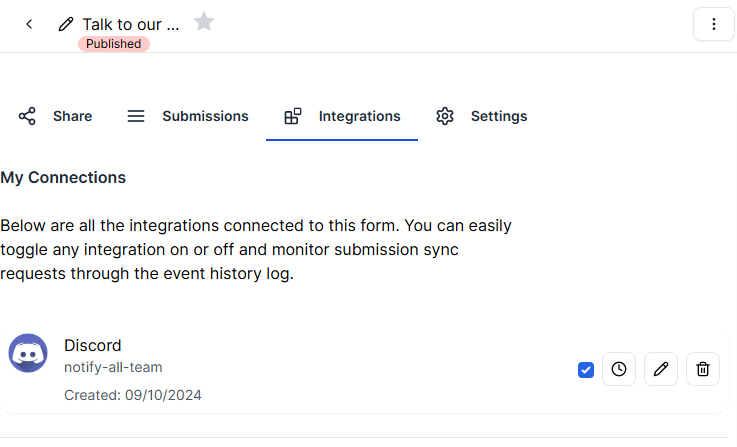Click the Settings gear icon
737x447 pixels.
(x=445, y=116)
